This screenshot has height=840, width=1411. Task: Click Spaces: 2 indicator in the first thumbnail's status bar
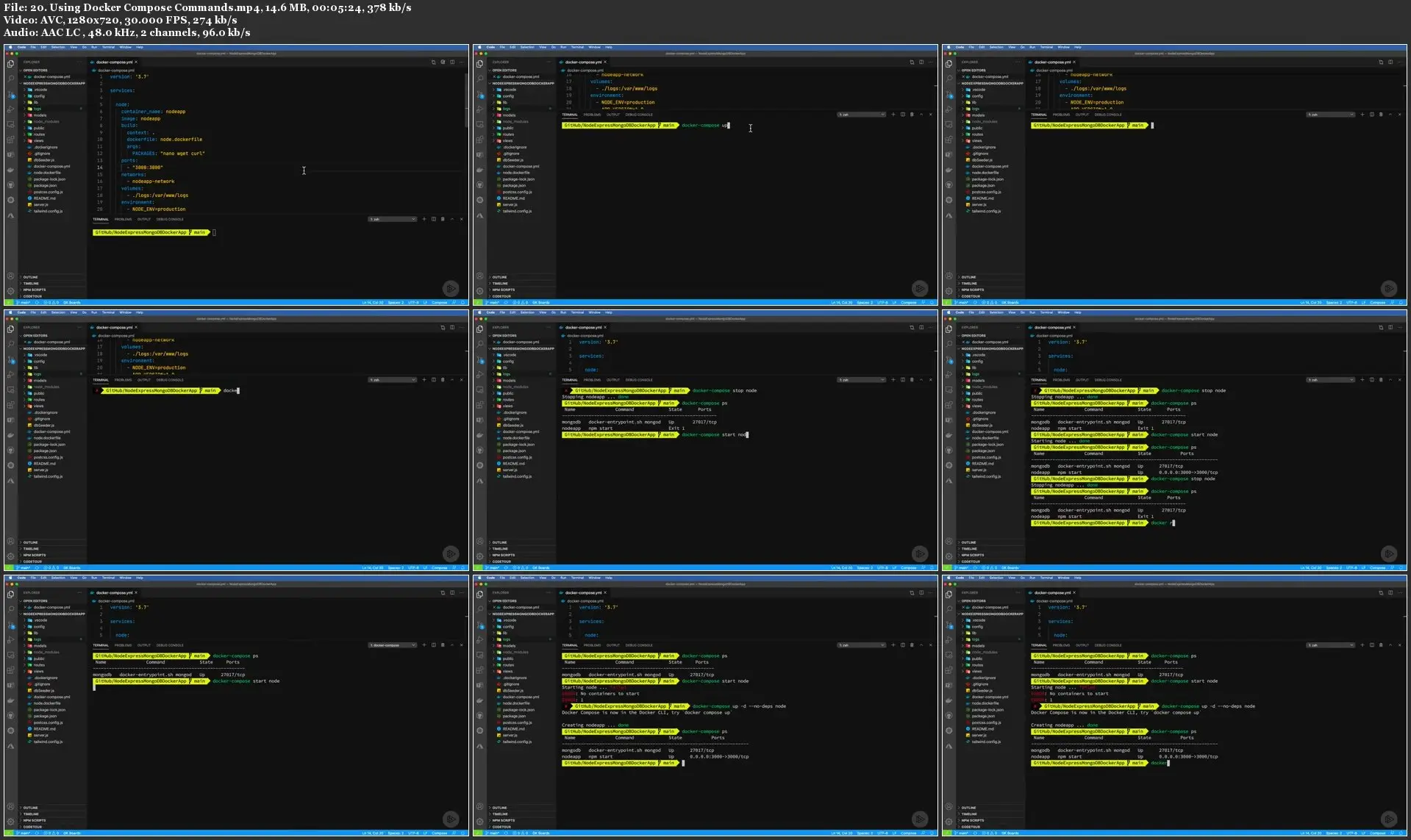coord(396,302)
